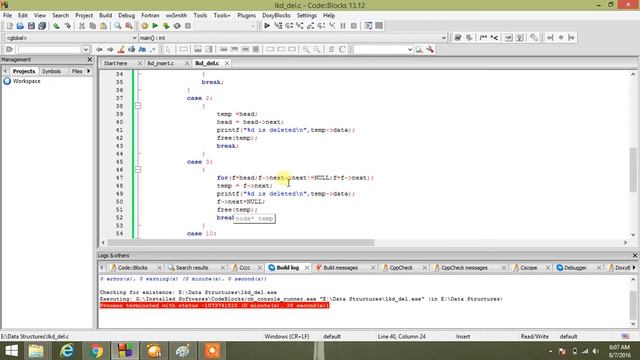Viewport: 640px width, 360px height.
Task: Open the DoxyBlocks menu
Action: pyautogui.click(x=276, y=15)
